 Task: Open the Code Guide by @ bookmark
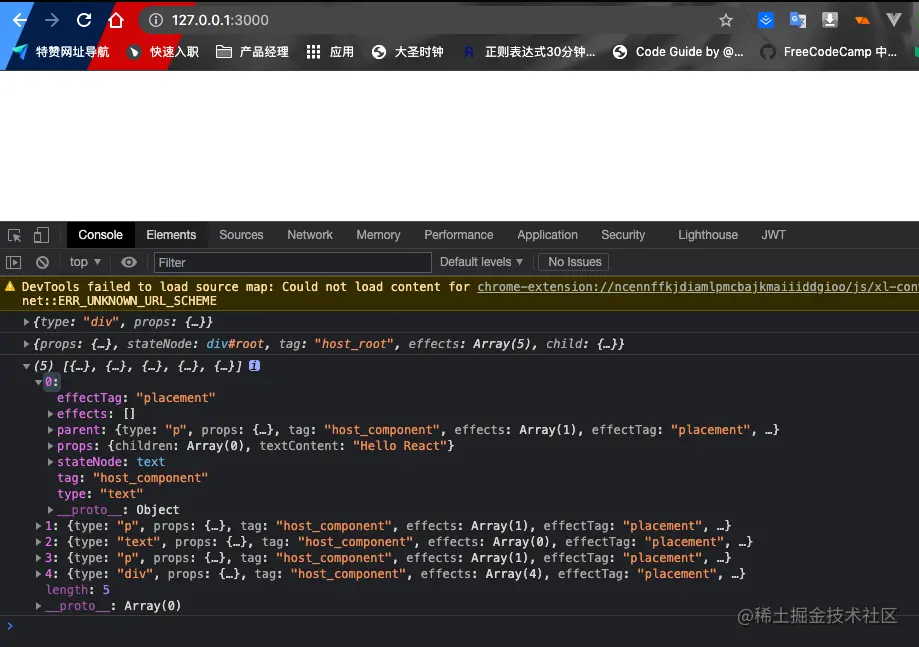[x=678, y=52]
